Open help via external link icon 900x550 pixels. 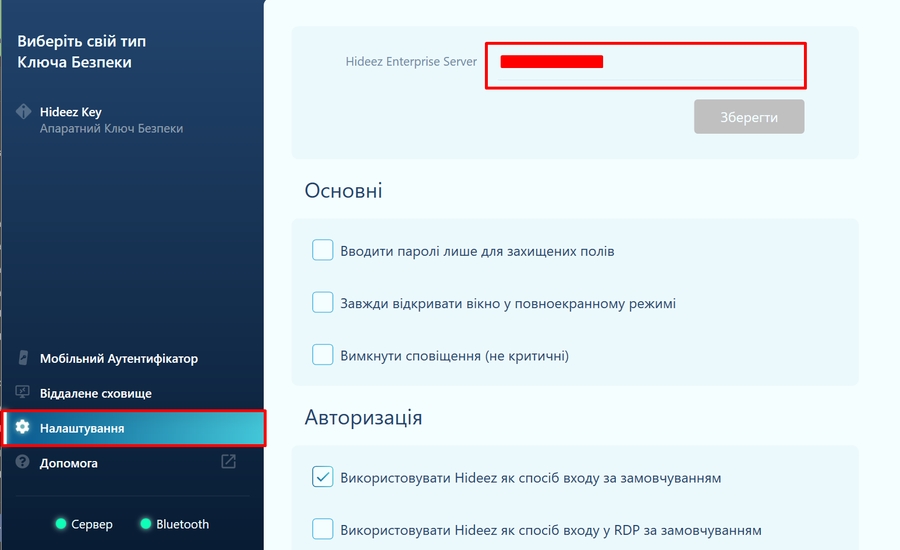(x=228, y=462)
